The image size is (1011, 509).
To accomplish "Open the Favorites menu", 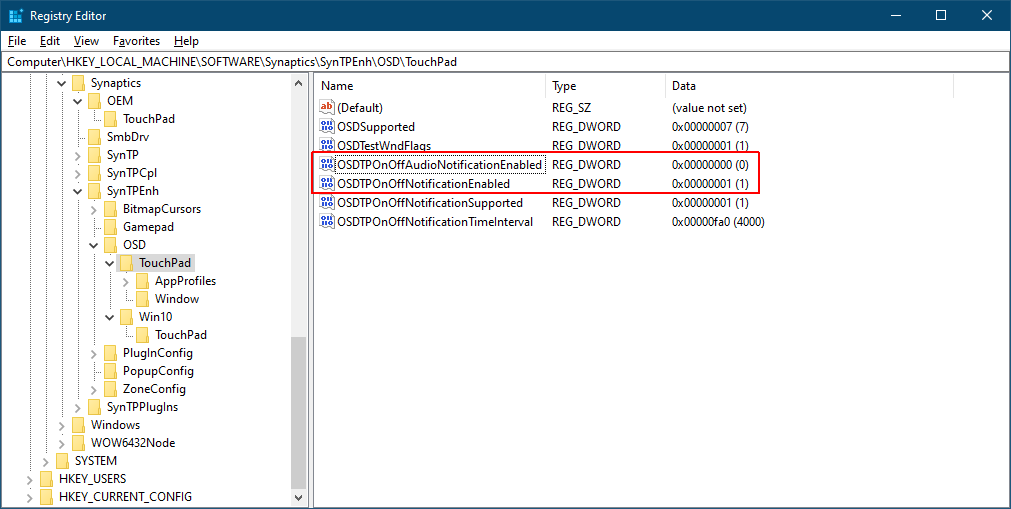I will click(136, 41).
